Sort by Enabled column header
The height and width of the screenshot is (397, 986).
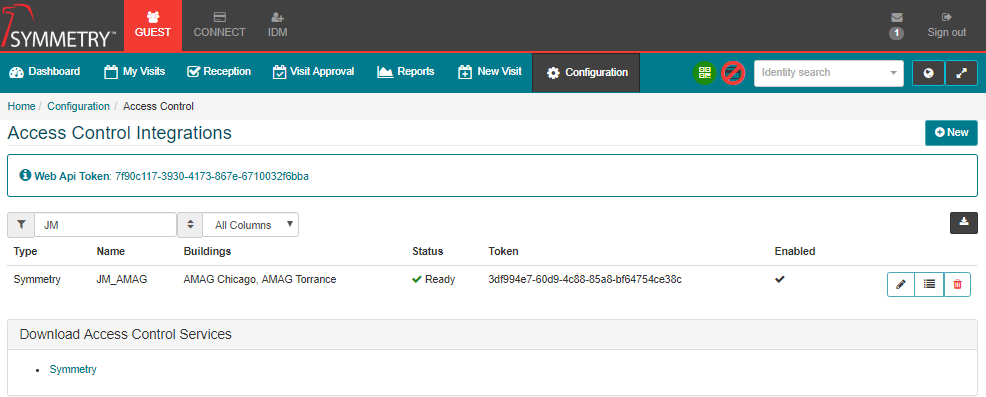[795, 251]
